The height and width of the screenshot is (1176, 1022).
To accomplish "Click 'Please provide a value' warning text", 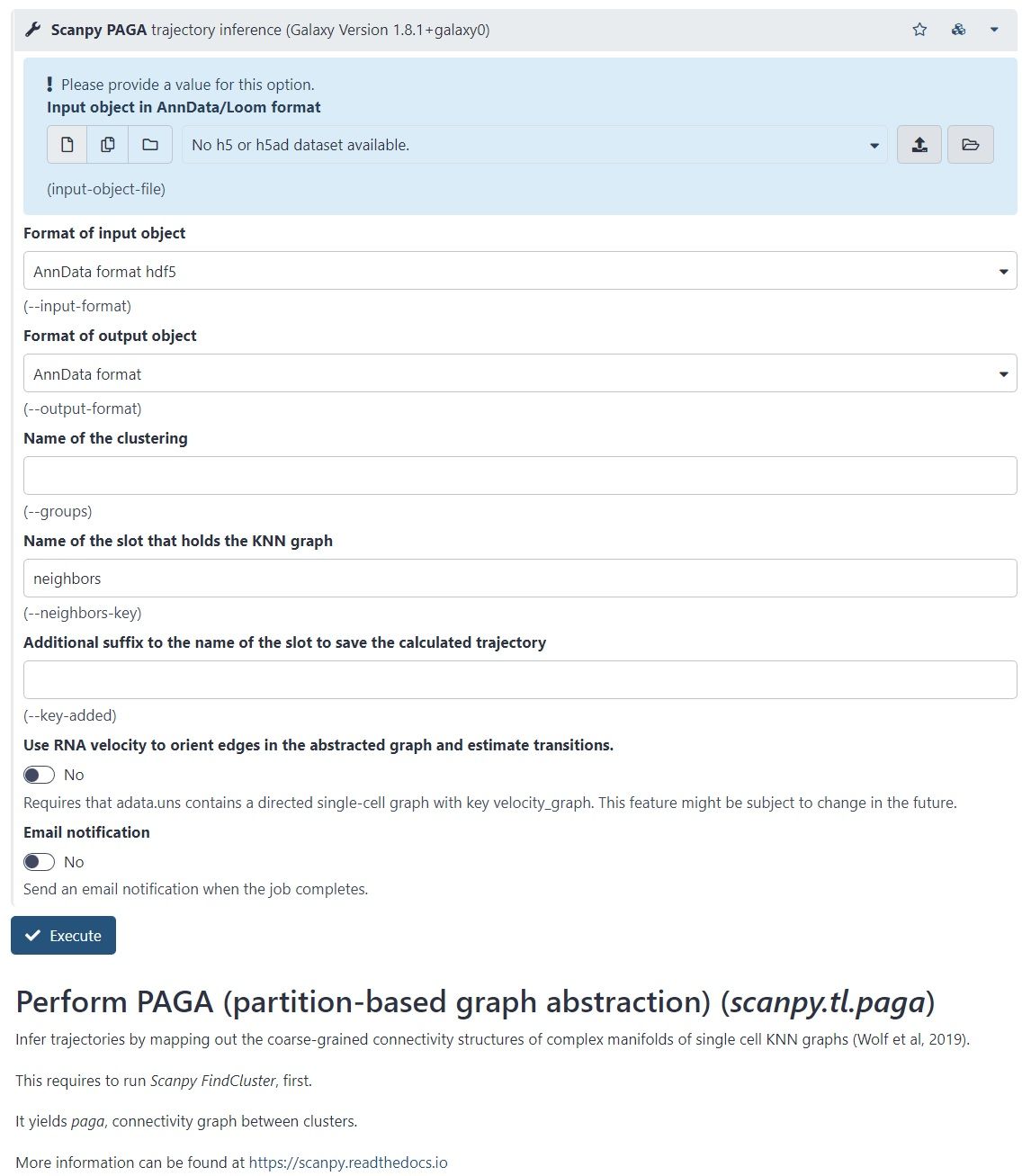I will point(188,85).
